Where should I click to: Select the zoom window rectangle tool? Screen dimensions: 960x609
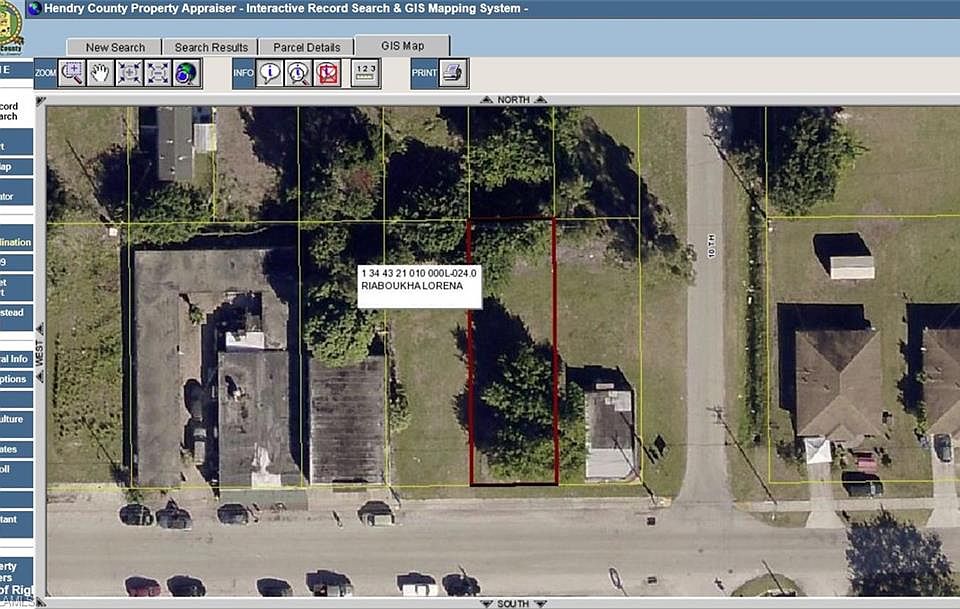click(72, 73)
